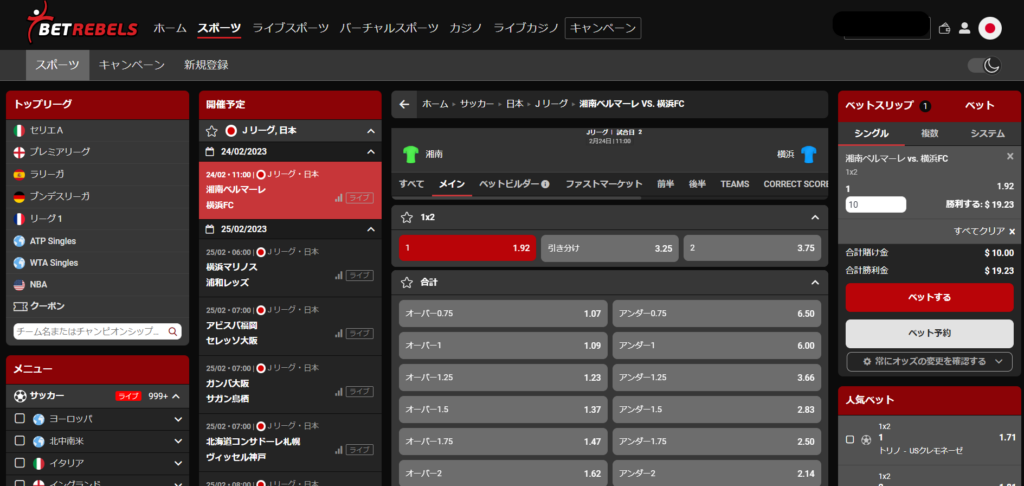
Task: Check the イタリア checkbox
Action: [x=20, y=463]
